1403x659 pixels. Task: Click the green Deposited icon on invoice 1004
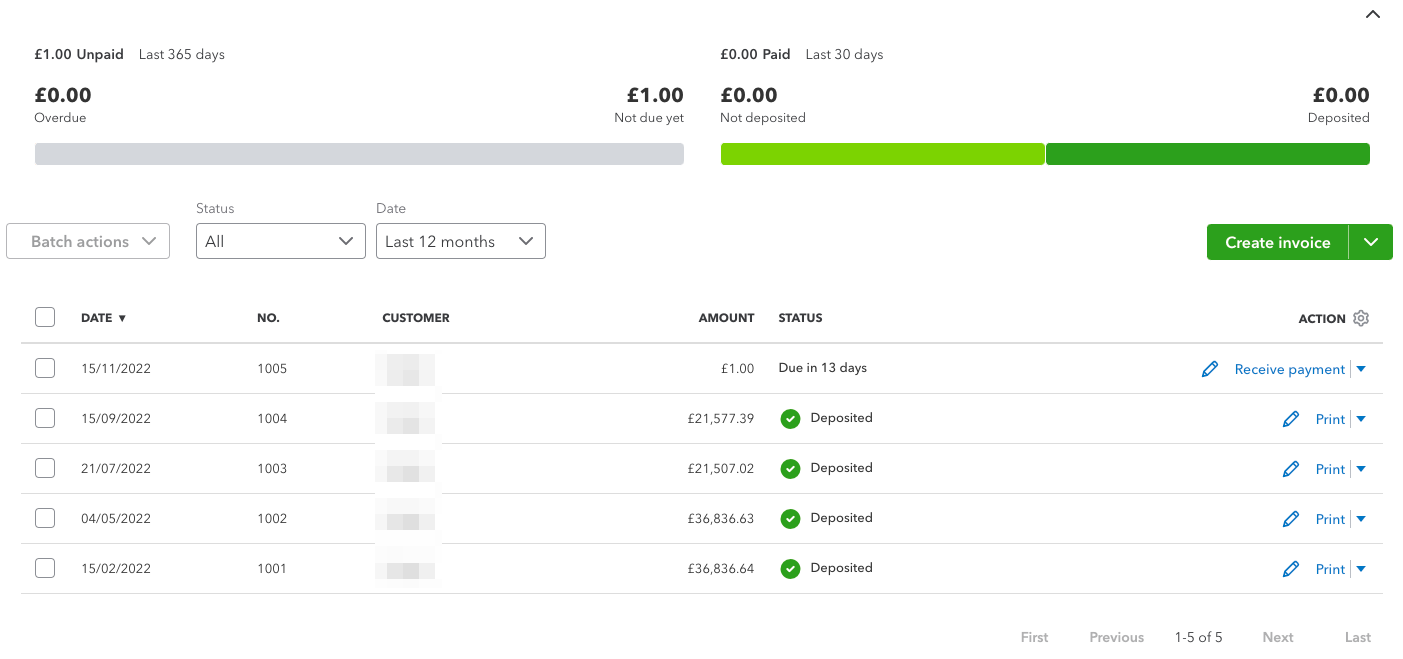coord(790,418)
